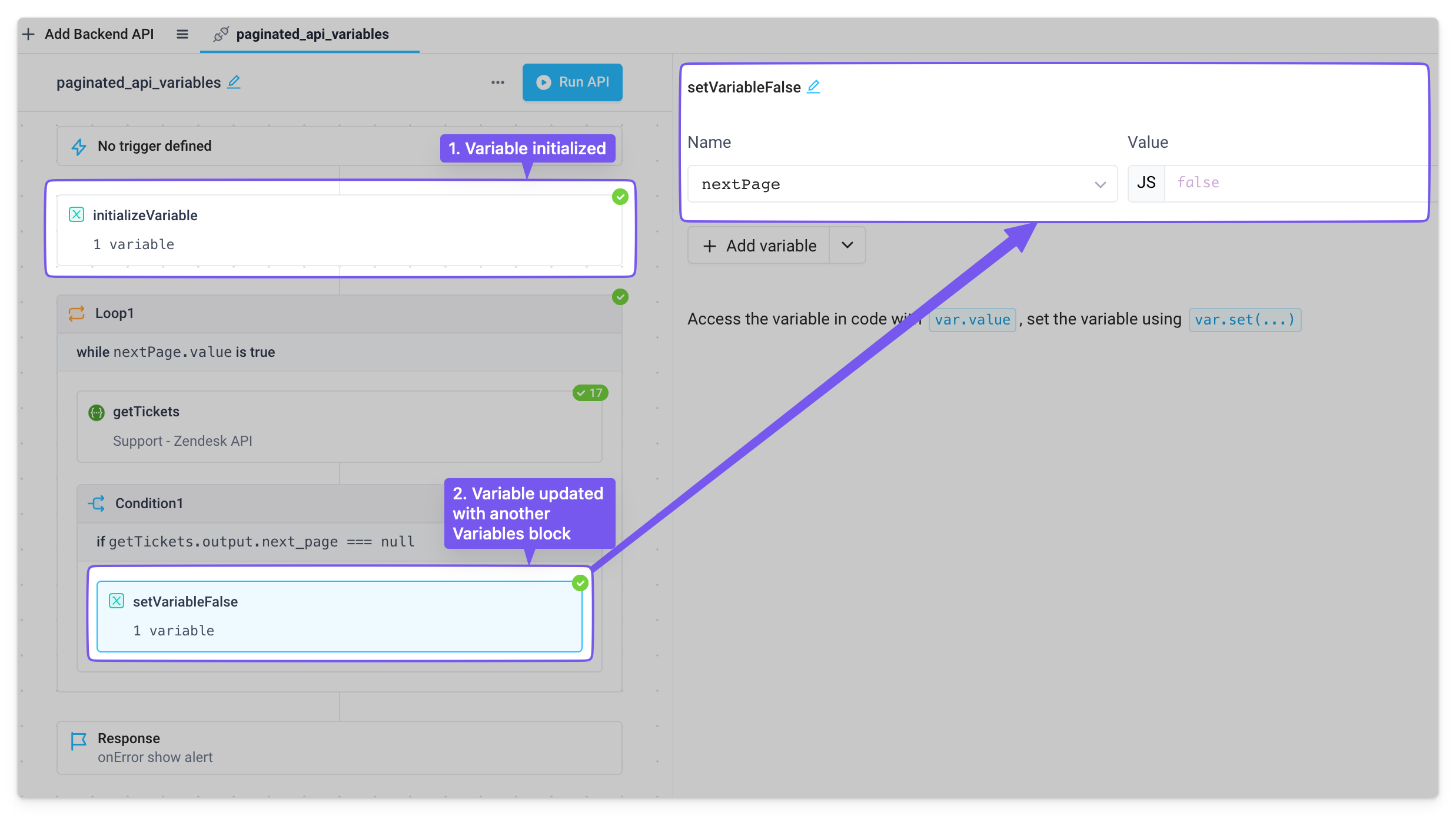Click the Add variable button

coord(759,245)
